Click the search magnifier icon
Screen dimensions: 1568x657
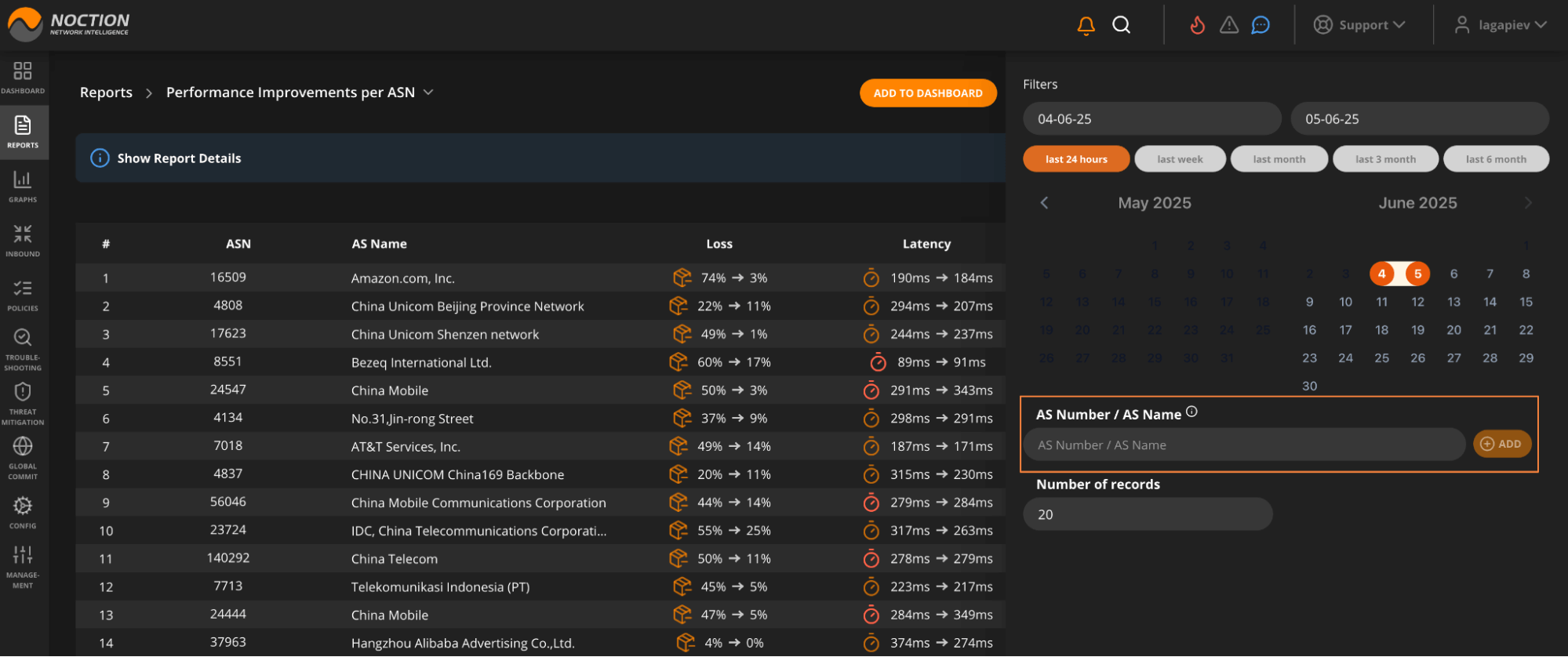pyautogui.click(x=1122, y=25)
